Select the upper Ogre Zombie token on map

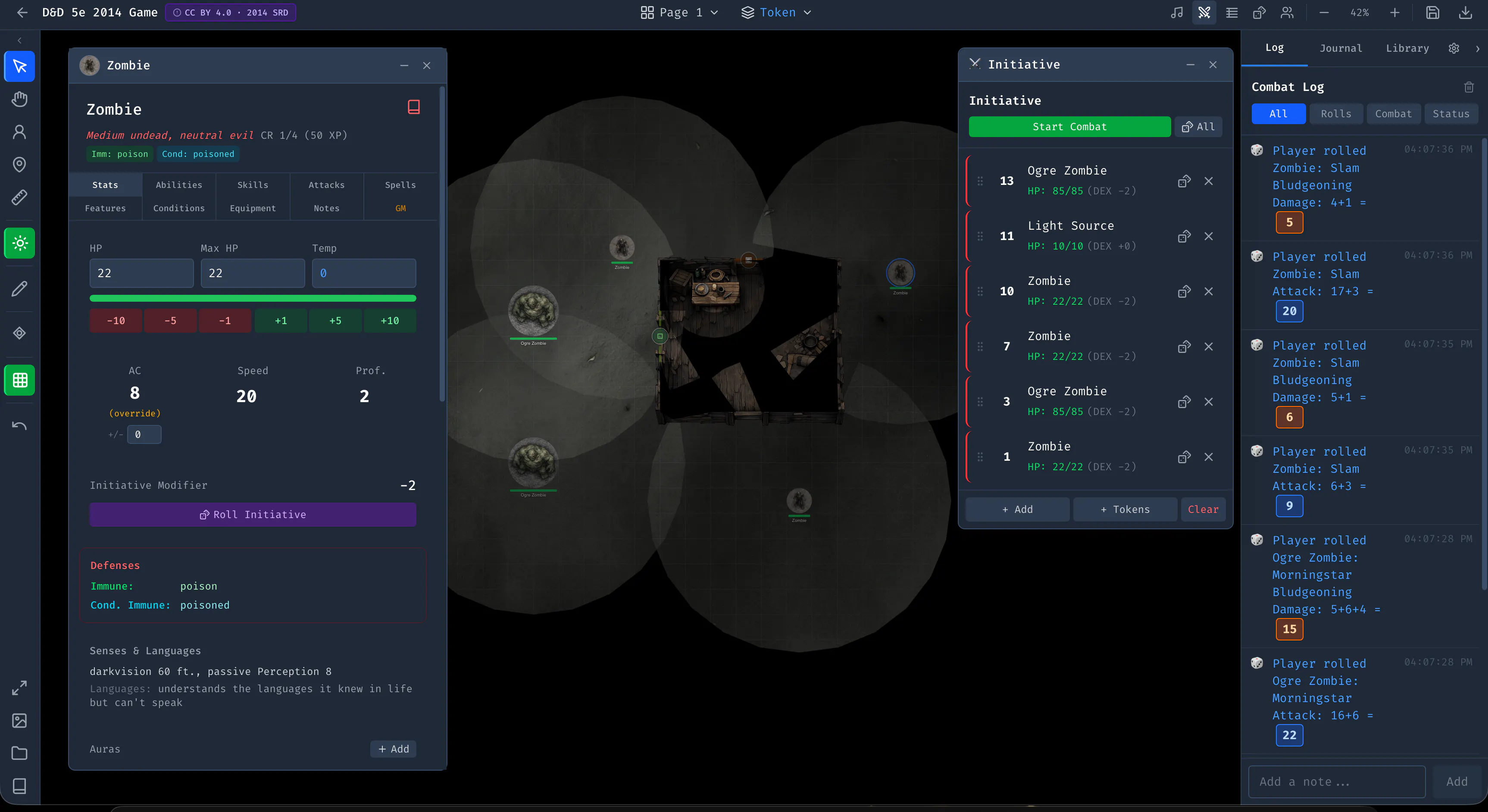point(533,311)
